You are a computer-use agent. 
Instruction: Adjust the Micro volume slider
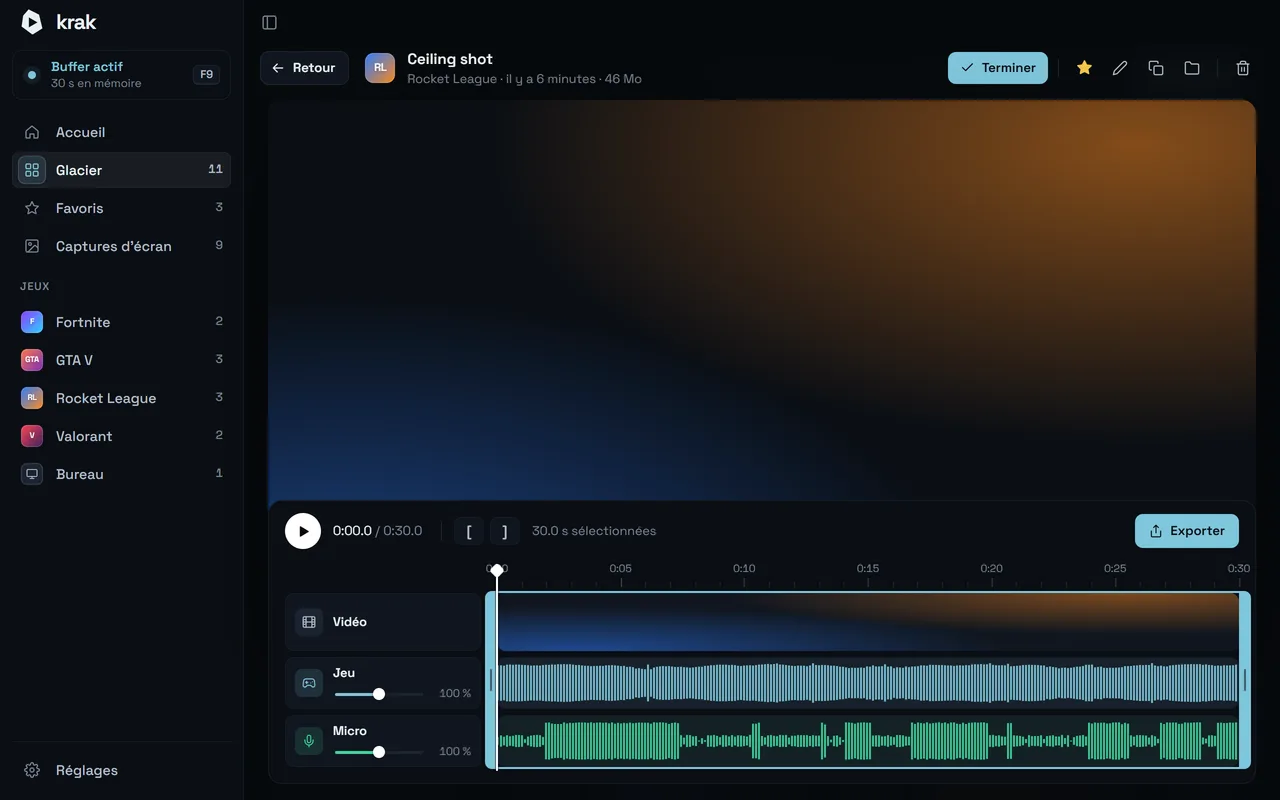379,752
